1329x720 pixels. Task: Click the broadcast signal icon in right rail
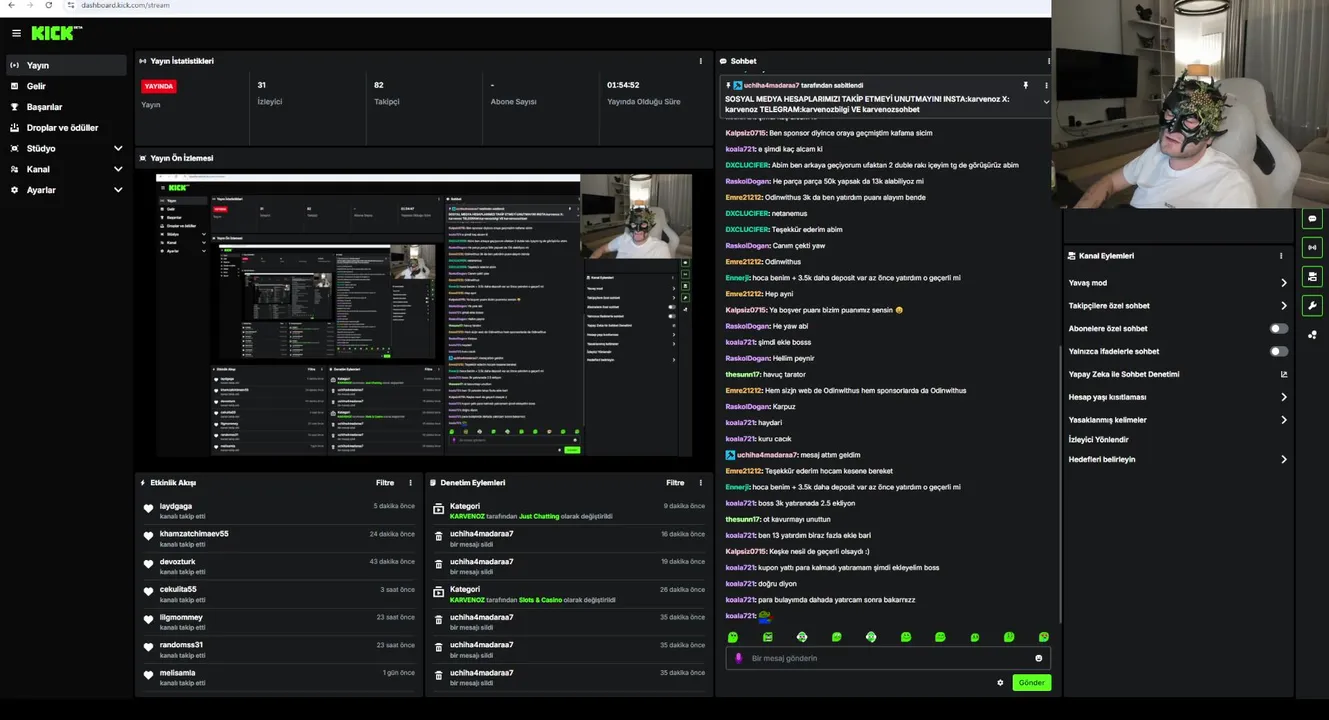pyautogui.click(x=1312, y=247)
